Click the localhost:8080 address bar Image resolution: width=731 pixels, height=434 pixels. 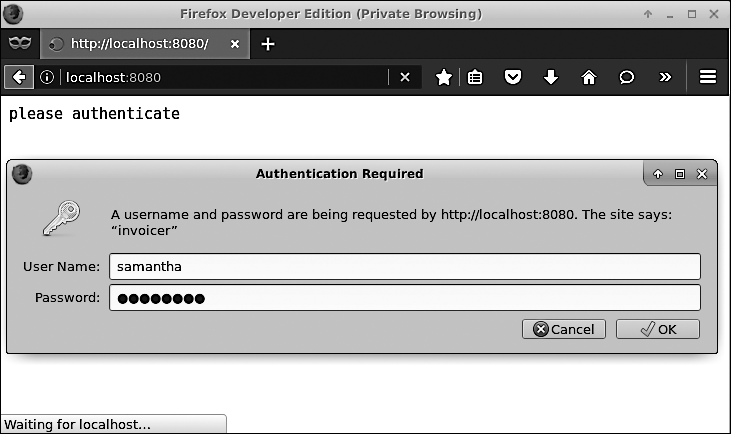pos(226,77)
